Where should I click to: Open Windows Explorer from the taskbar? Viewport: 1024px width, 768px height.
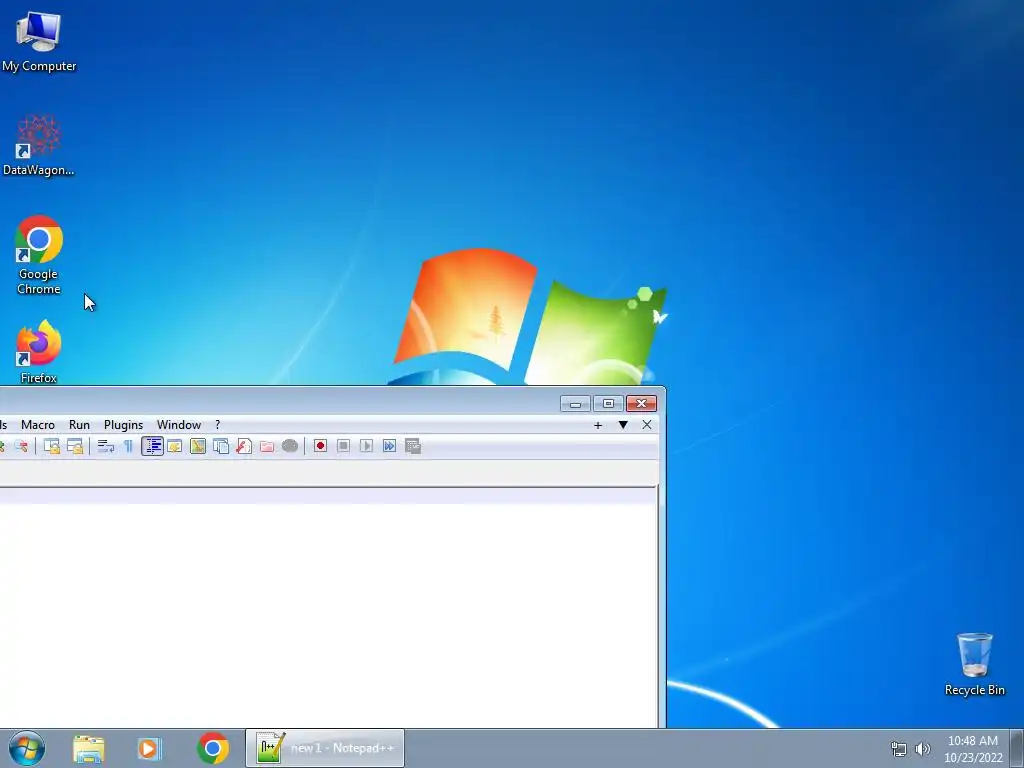click(89, 749)
